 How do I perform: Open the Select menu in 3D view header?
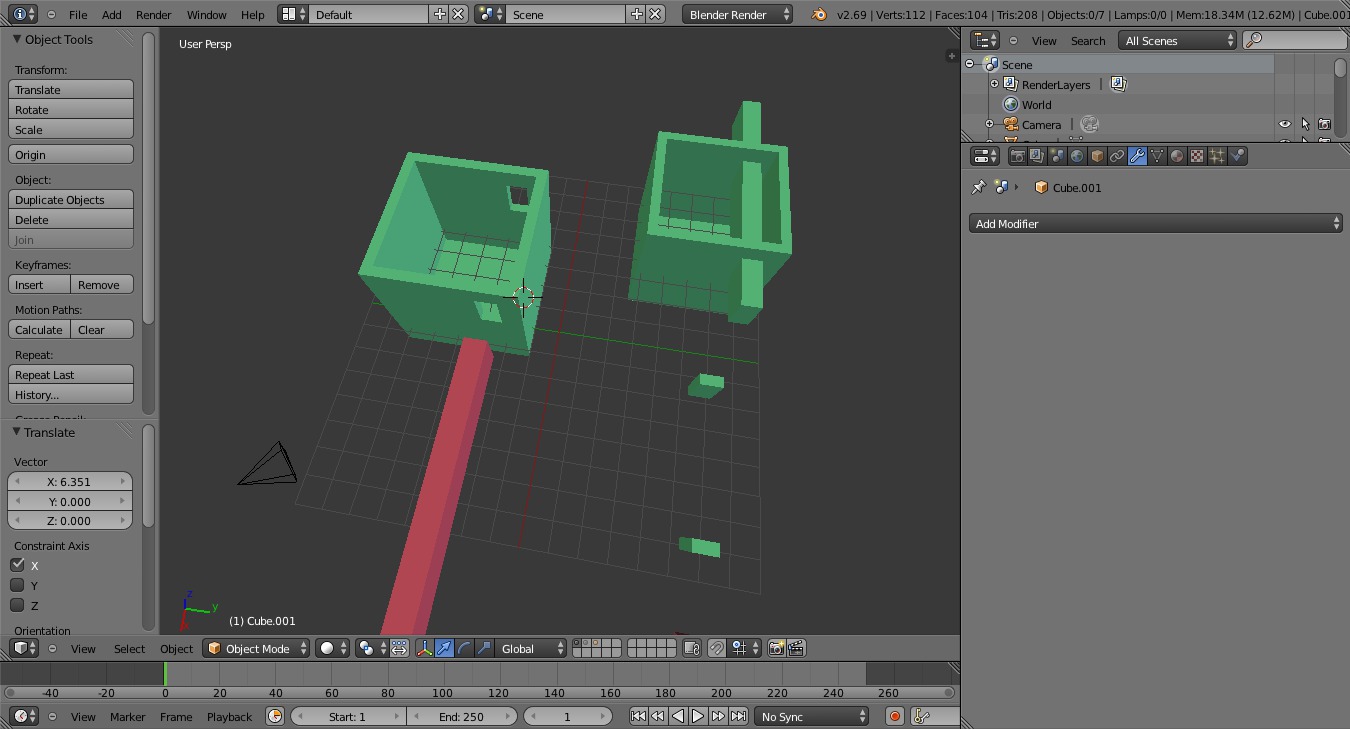129,648
